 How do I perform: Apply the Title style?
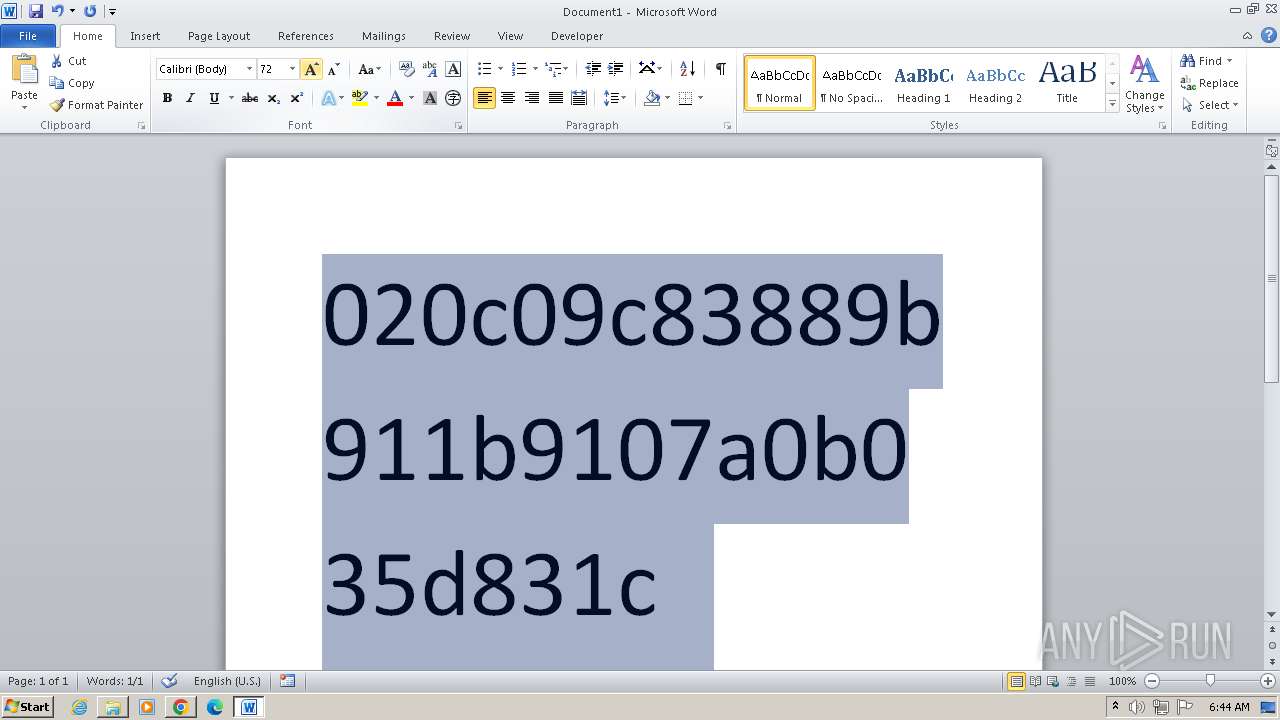coord(1067,83)
